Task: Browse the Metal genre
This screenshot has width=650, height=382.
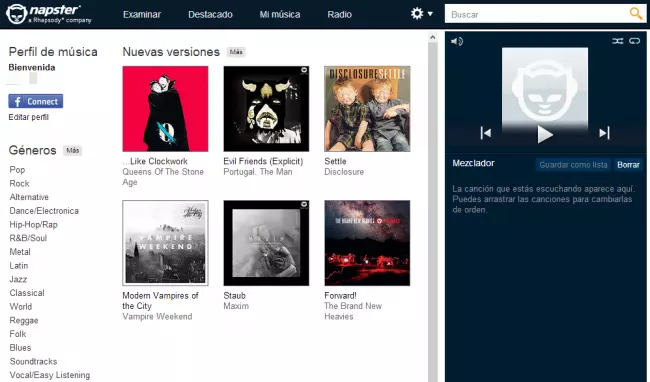Action: tap(20, 252)
